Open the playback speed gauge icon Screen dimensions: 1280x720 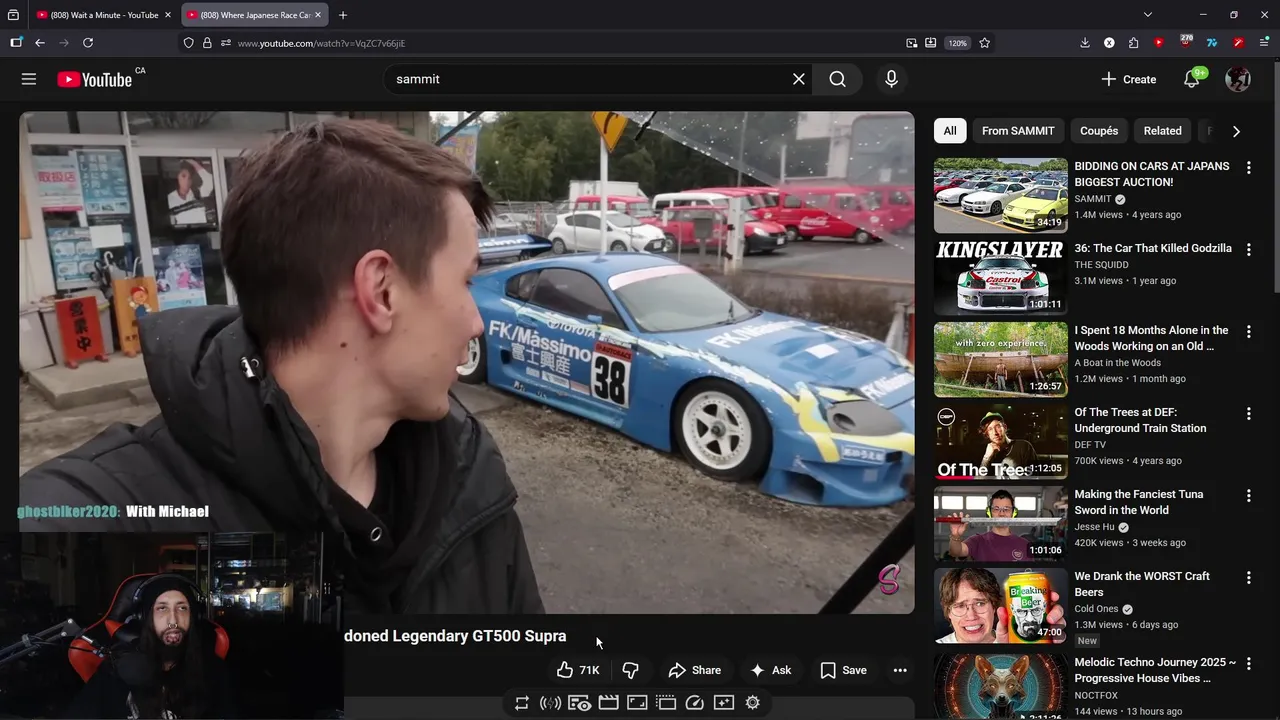pyautogui.click(x=695, y=703)
